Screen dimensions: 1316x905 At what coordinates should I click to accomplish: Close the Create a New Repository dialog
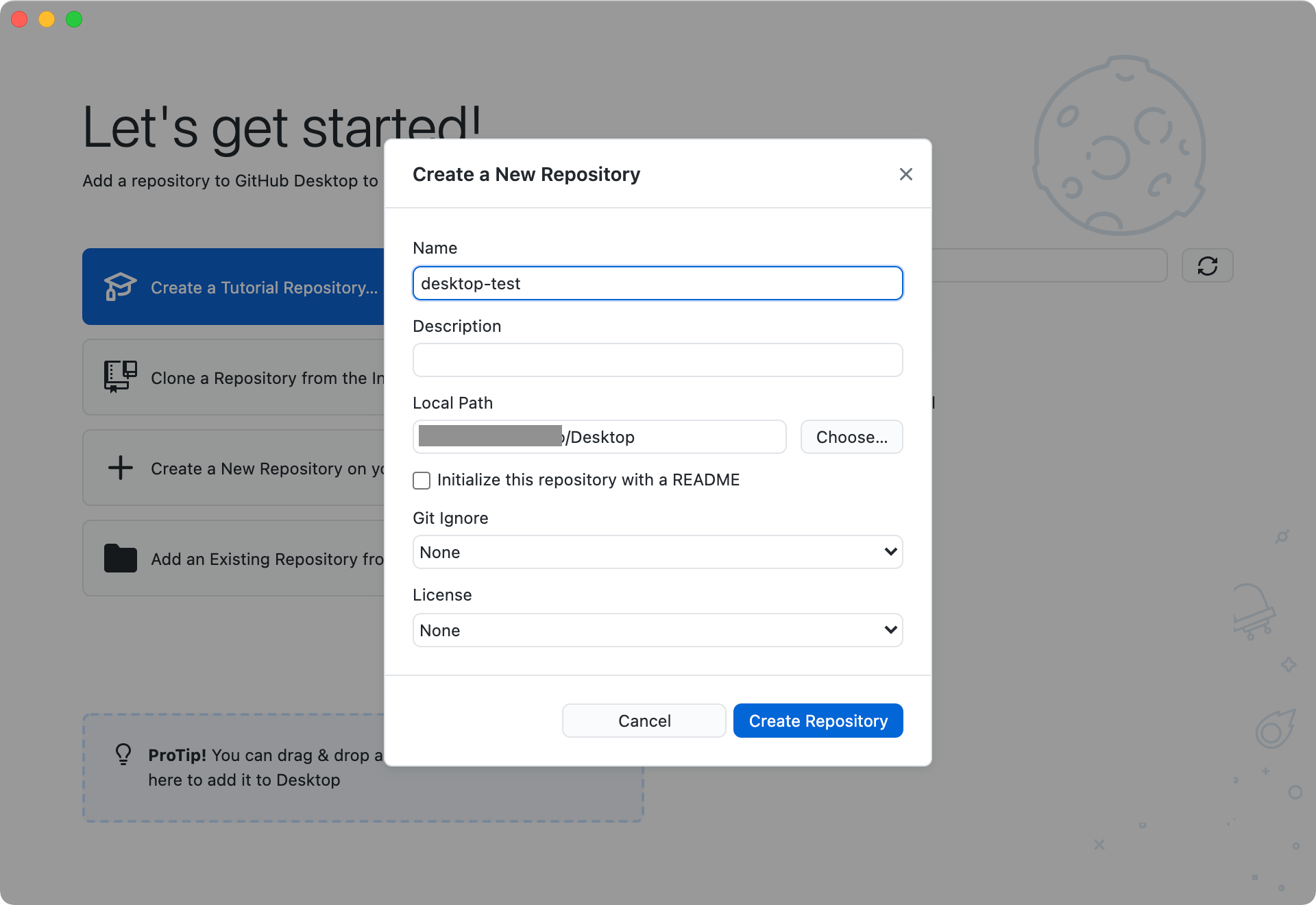tap(905, 174)
